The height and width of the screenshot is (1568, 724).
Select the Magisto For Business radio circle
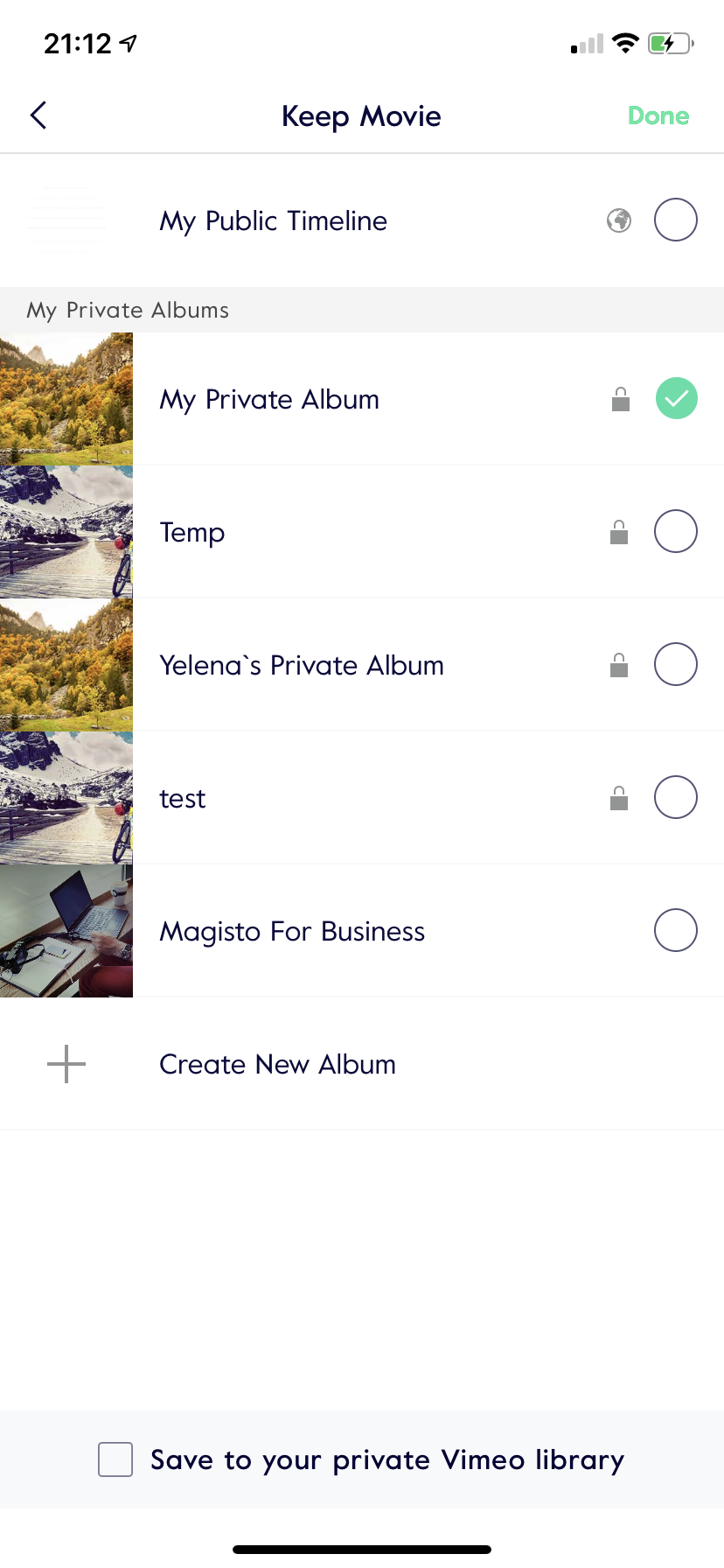point(676,930)
